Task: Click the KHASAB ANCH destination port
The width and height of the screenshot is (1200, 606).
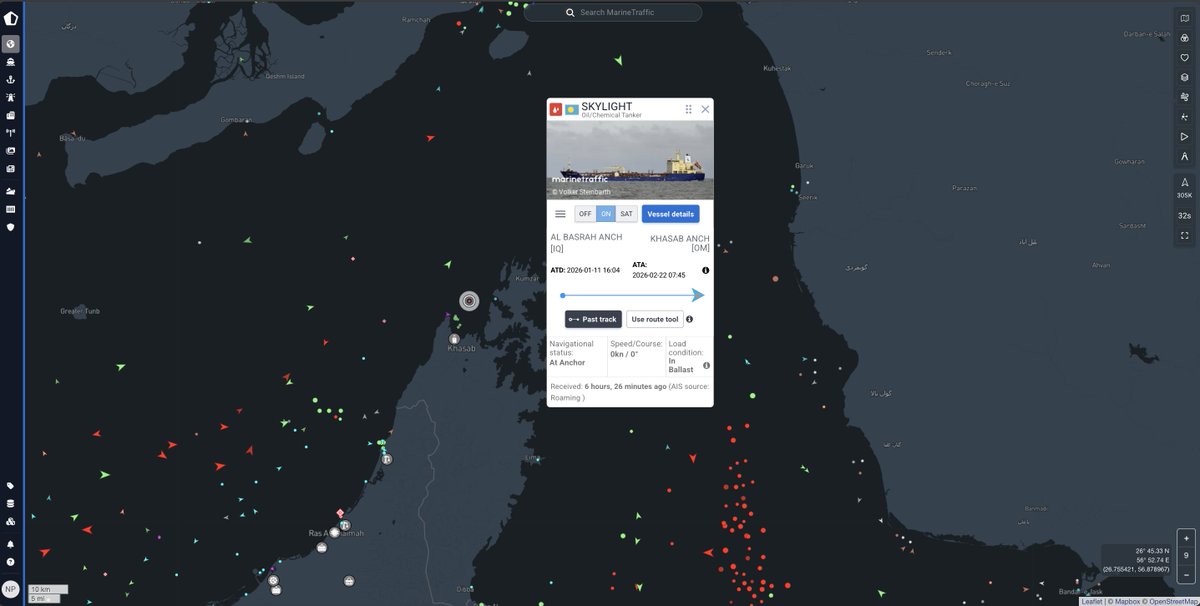Action: (x=680, y=243)
